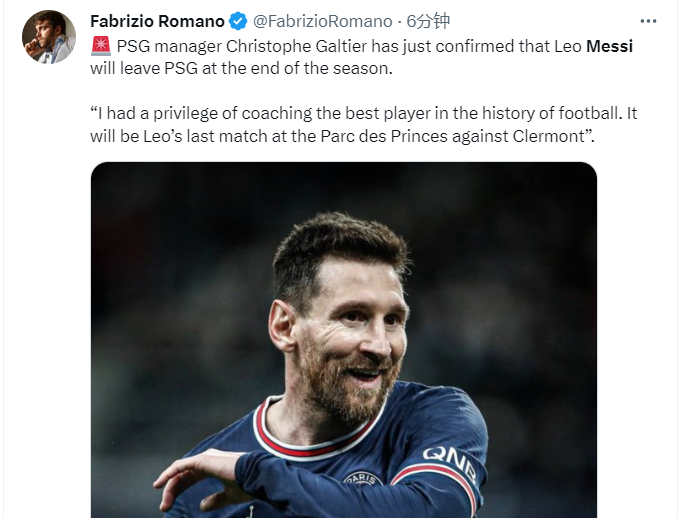
Task: Click the QNB sponsor logo on sleeve
Action: [449, 461]
